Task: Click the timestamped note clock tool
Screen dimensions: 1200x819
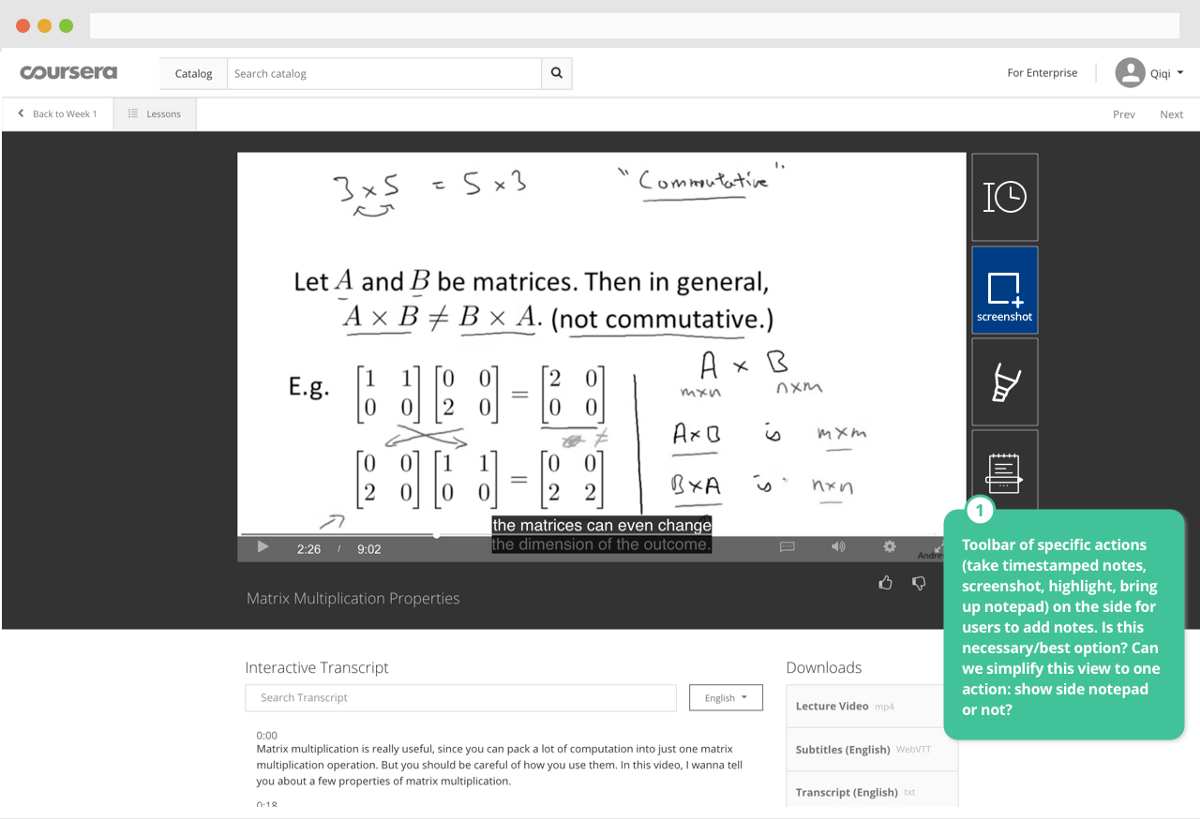Action: [x=1005, y=197]
